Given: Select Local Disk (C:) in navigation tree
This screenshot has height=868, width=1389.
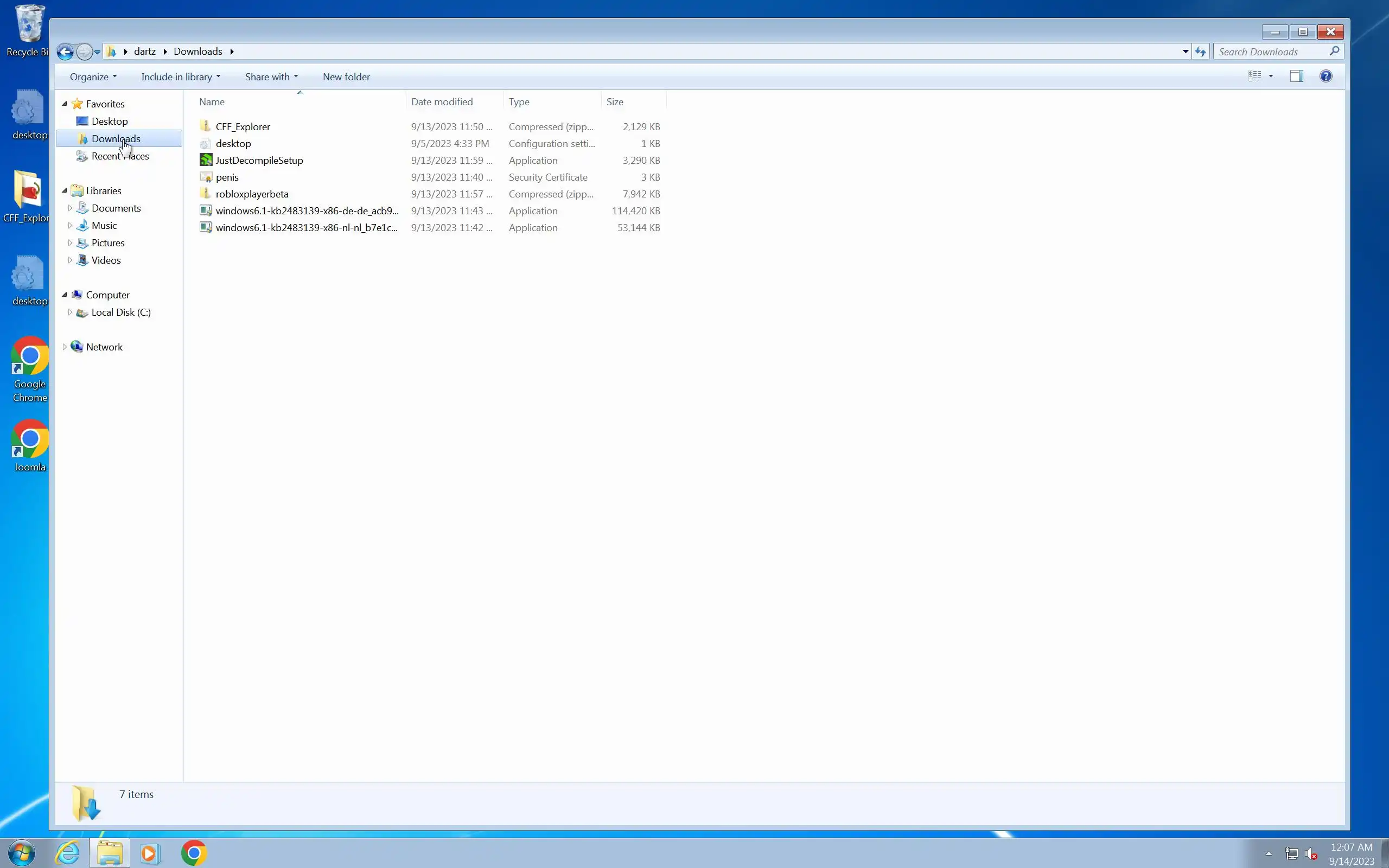Looking at the screenshot, I should (x=120, y=312).
